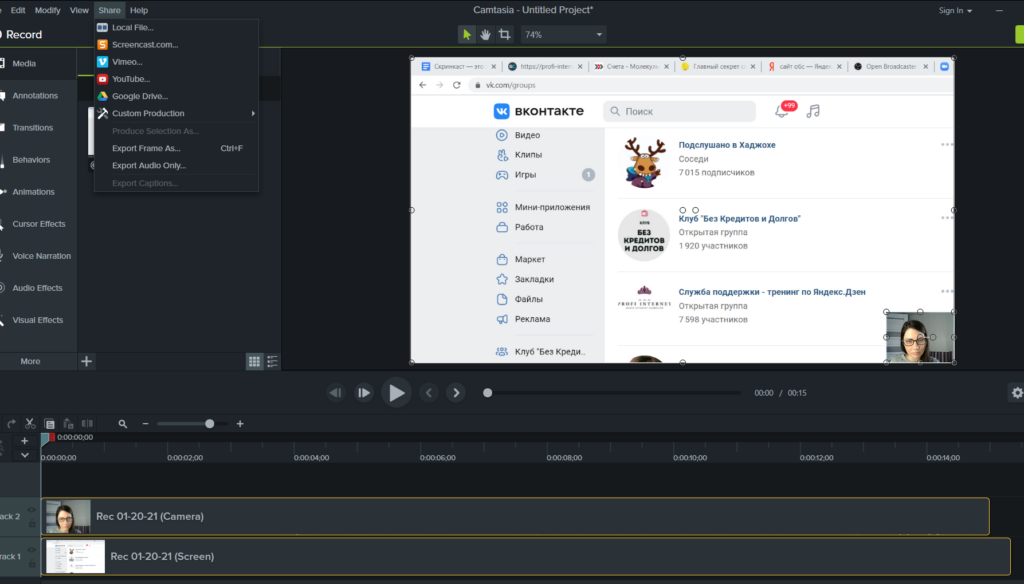This screenshot has width=1024, height=584.
Task: Click the Copy icon in timeline toolbar
Action: coord(49,424)
